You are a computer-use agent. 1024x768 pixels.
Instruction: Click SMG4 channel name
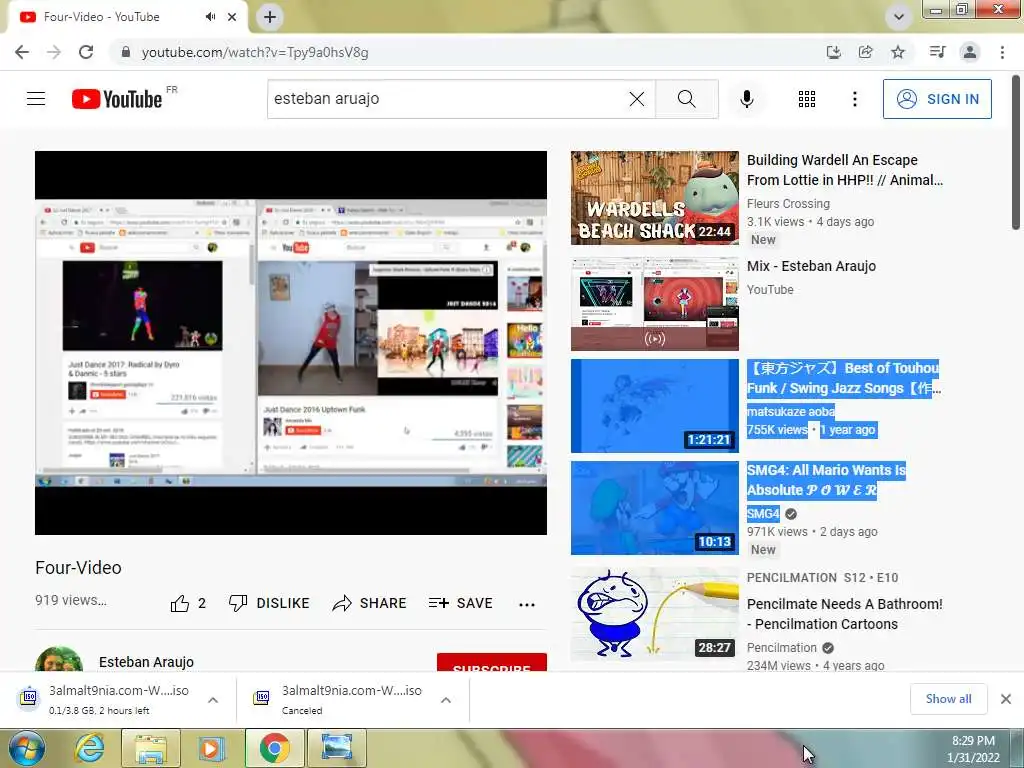tap(763, 513)
